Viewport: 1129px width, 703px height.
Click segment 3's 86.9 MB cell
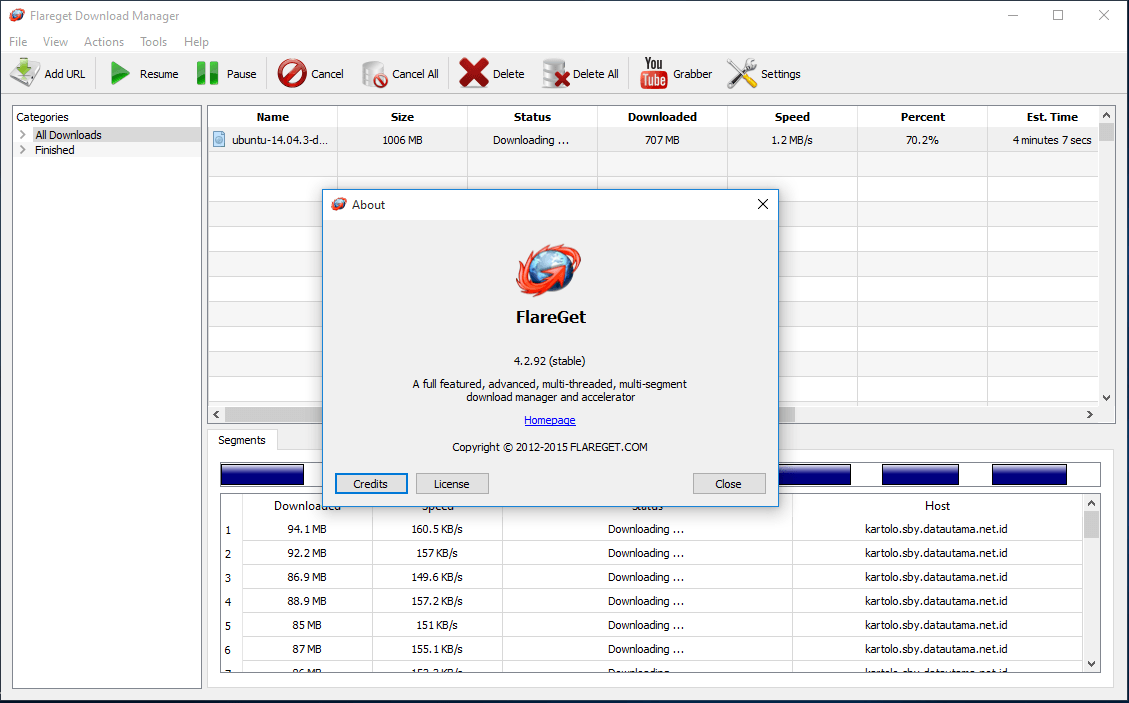[x=307, y=577]
